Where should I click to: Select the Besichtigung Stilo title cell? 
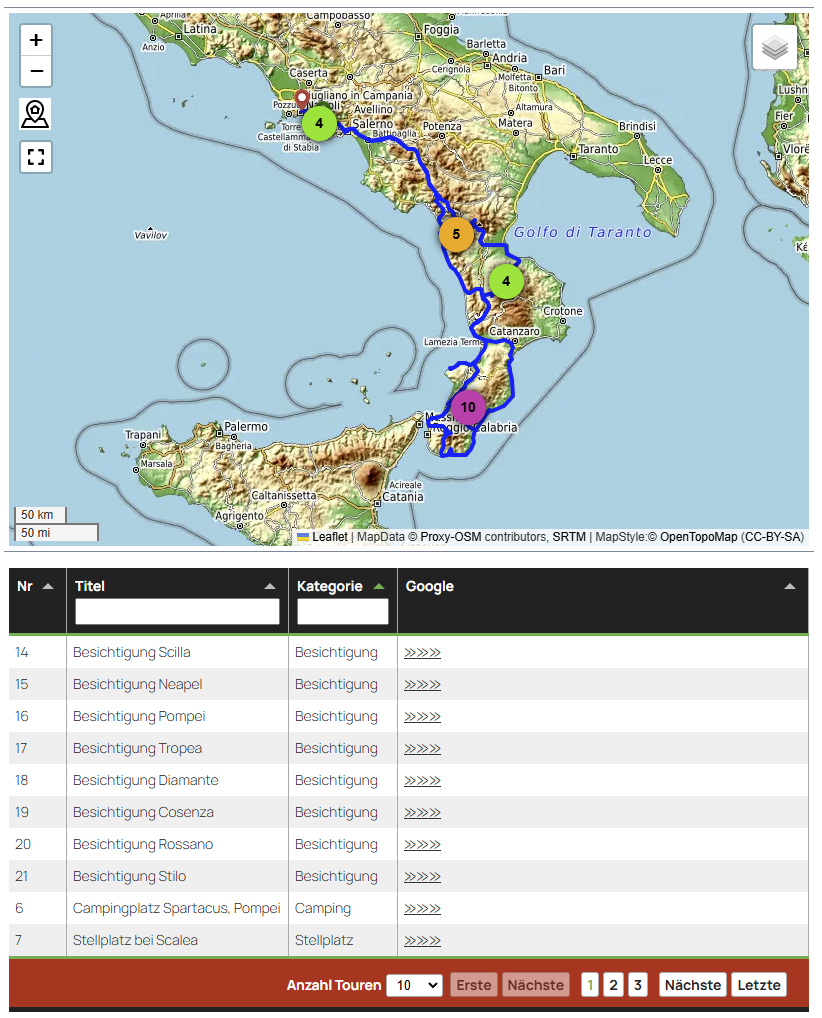(x=177, y=876)
